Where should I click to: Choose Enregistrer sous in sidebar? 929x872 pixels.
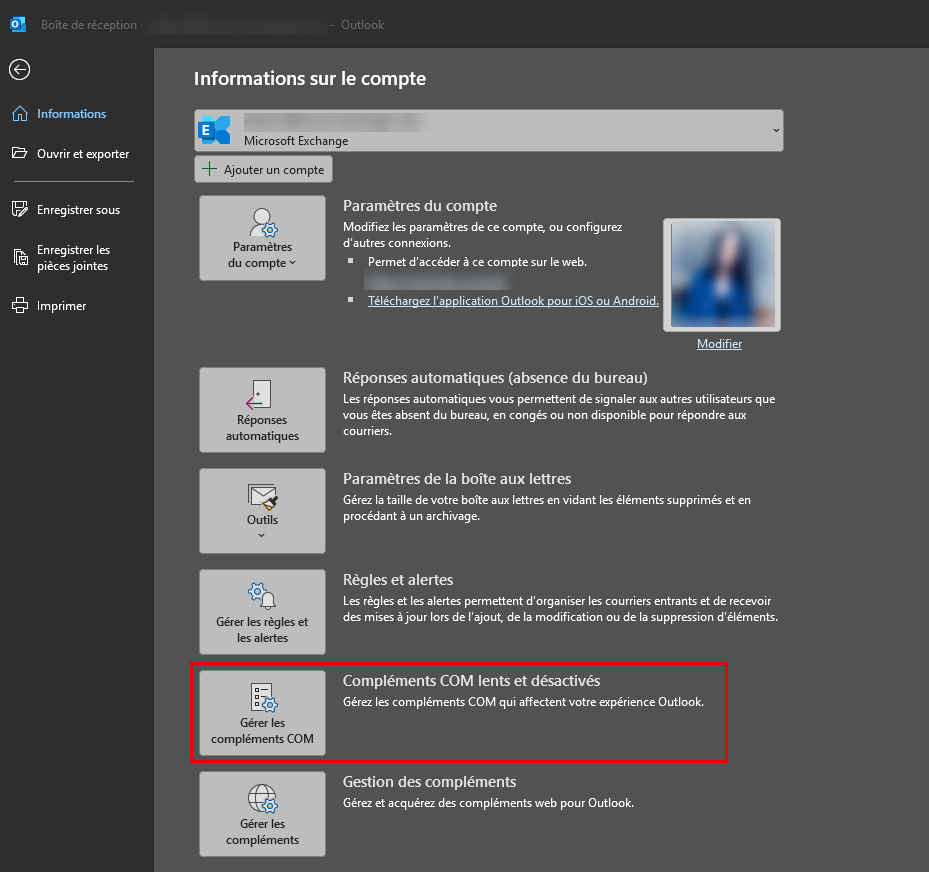(78, 210)
